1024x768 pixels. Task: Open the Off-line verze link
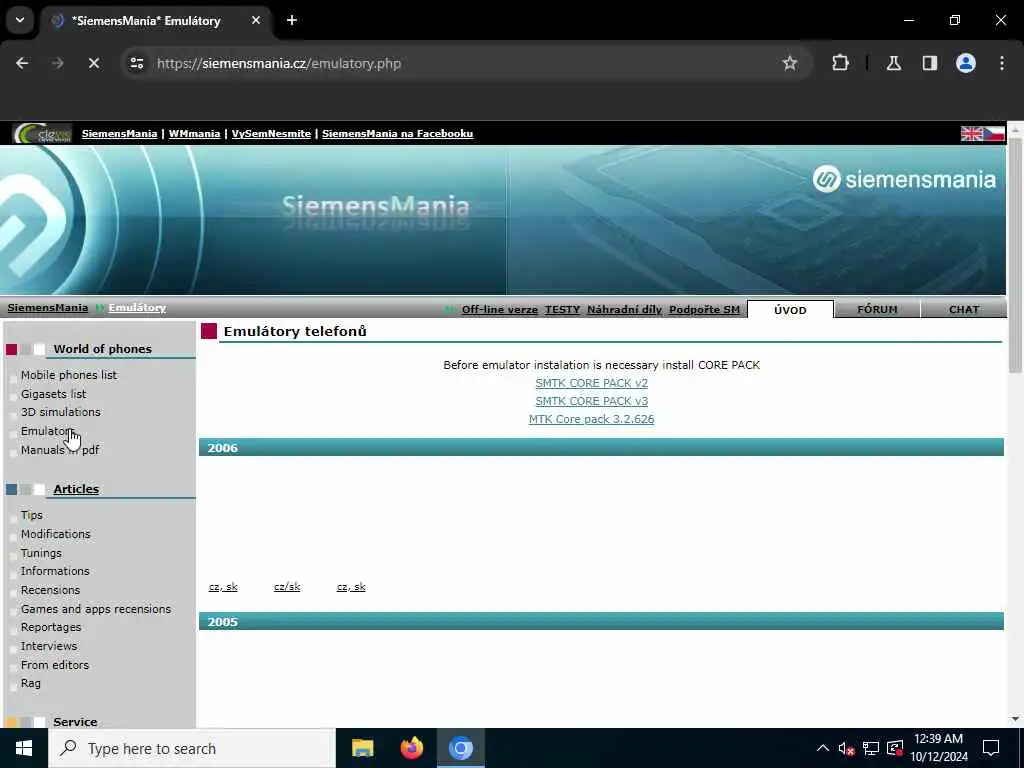(500, 310)
